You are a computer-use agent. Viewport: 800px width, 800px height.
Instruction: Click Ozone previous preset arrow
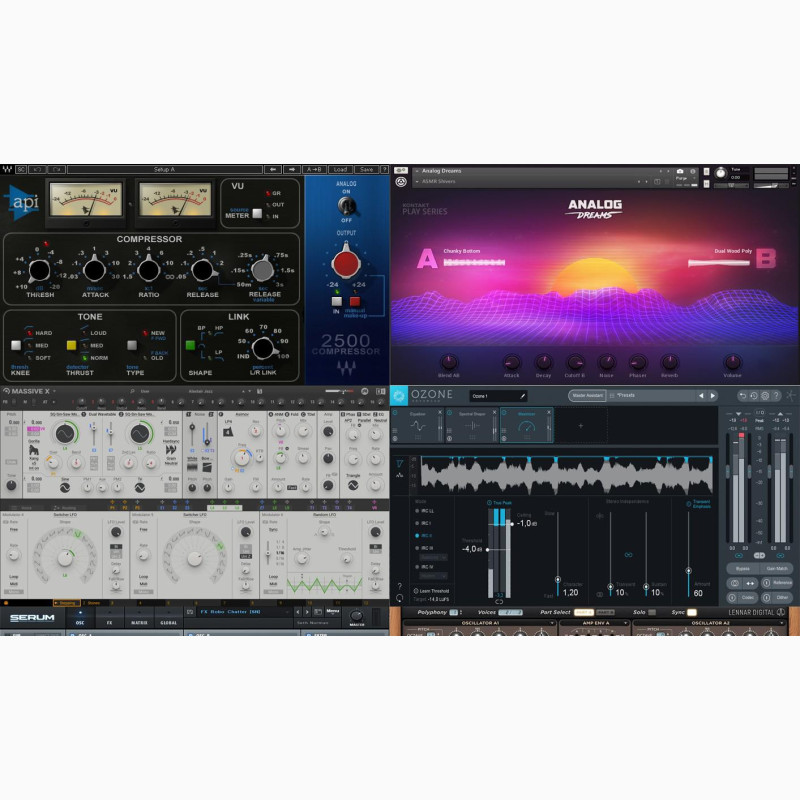coord(701,395)
